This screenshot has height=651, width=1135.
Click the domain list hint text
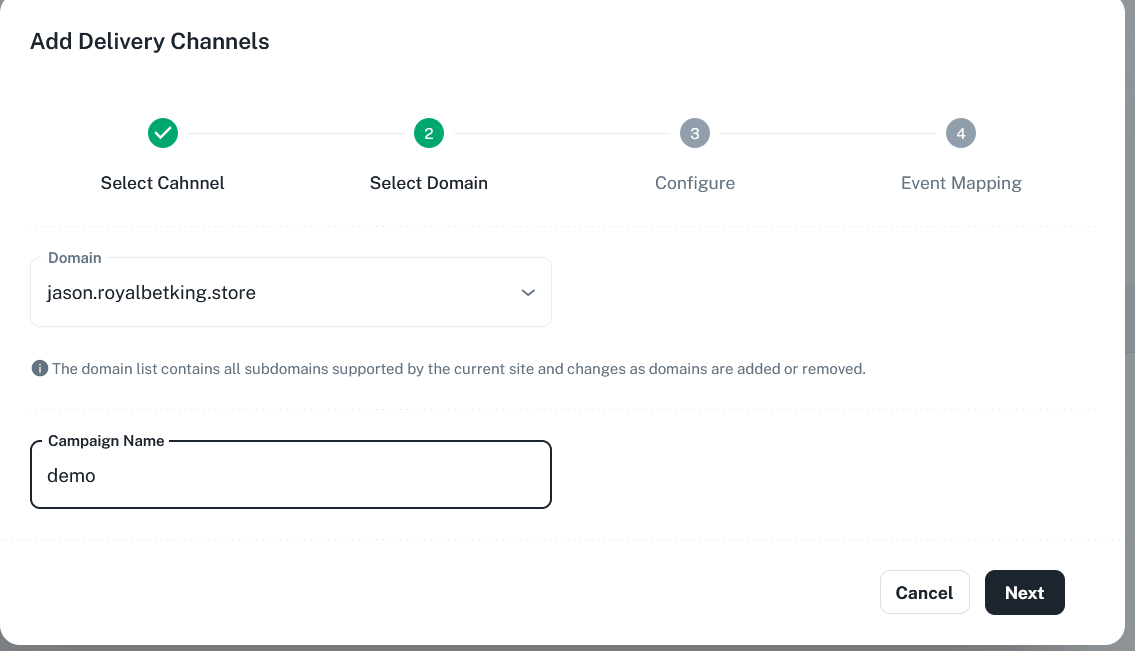(458, 369)
